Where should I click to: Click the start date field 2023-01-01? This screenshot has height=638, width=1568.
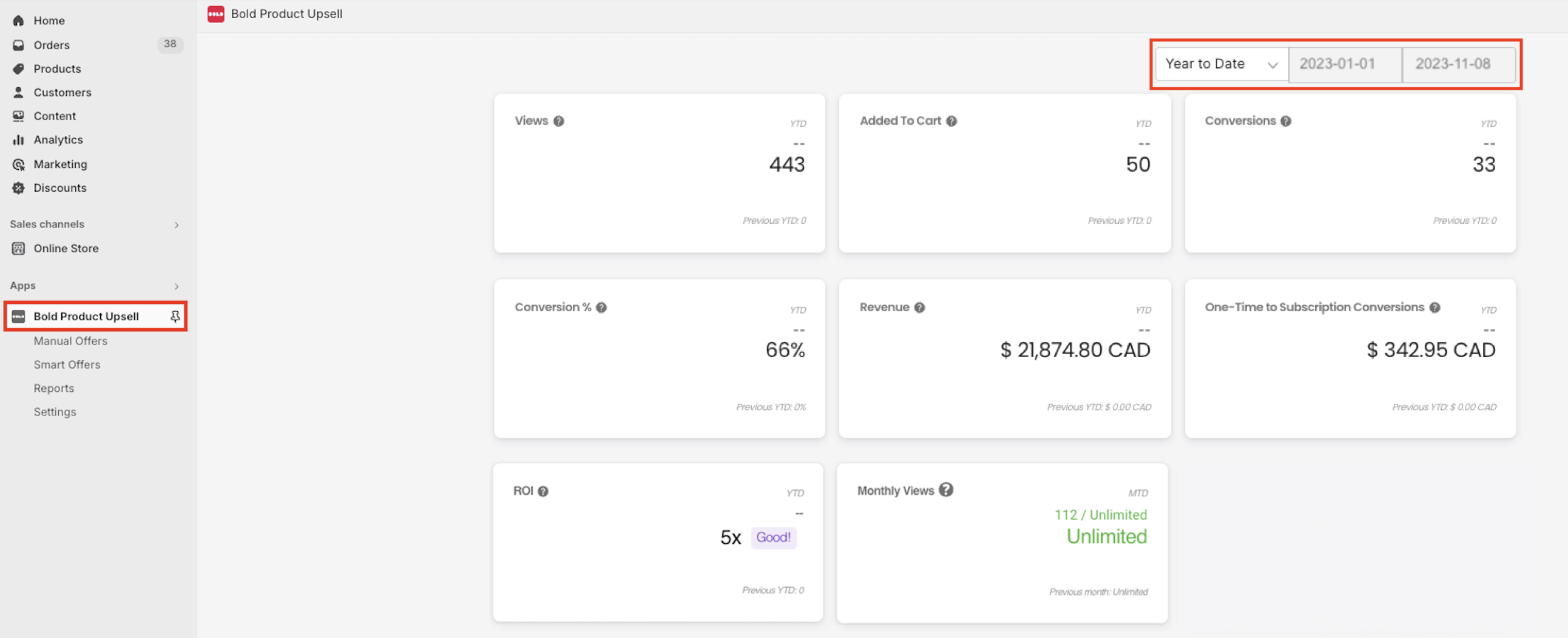tap(1345, 64)
